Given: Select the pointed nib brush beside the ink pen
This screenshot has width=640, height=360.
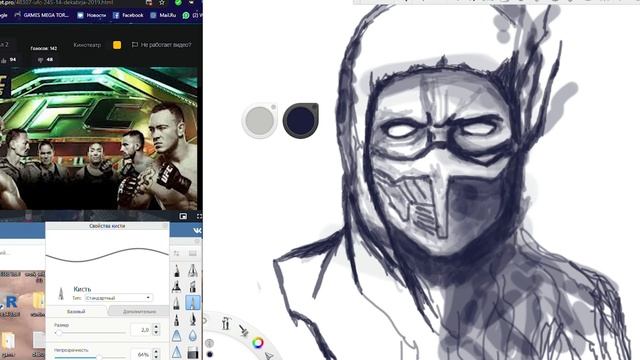Looking at the screenshot, I should pyautogui.click(x=193, y=319).
